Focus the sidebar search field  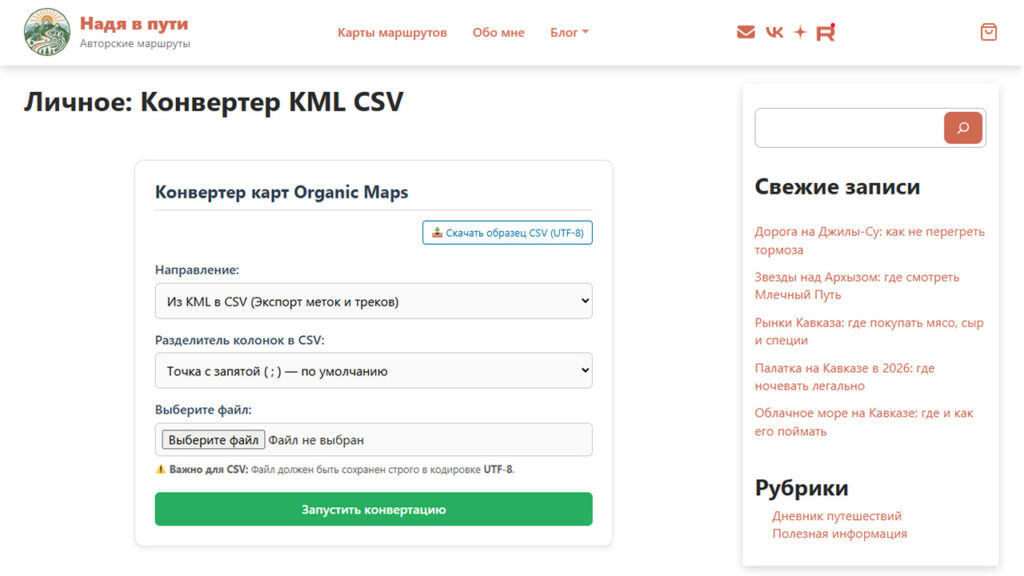pyautogui.click(x=849, y=128)
